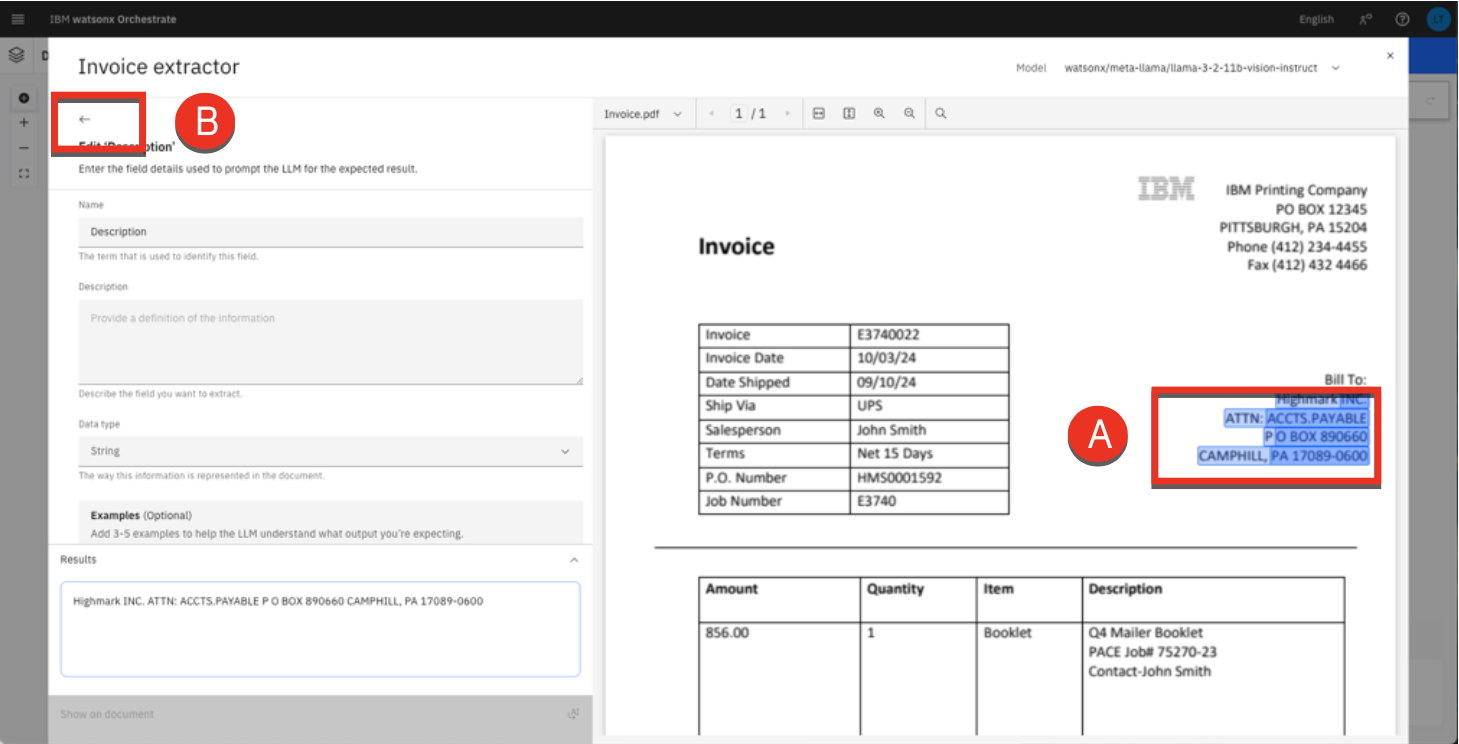
Task: Click the Description text area
Action: 330,341
